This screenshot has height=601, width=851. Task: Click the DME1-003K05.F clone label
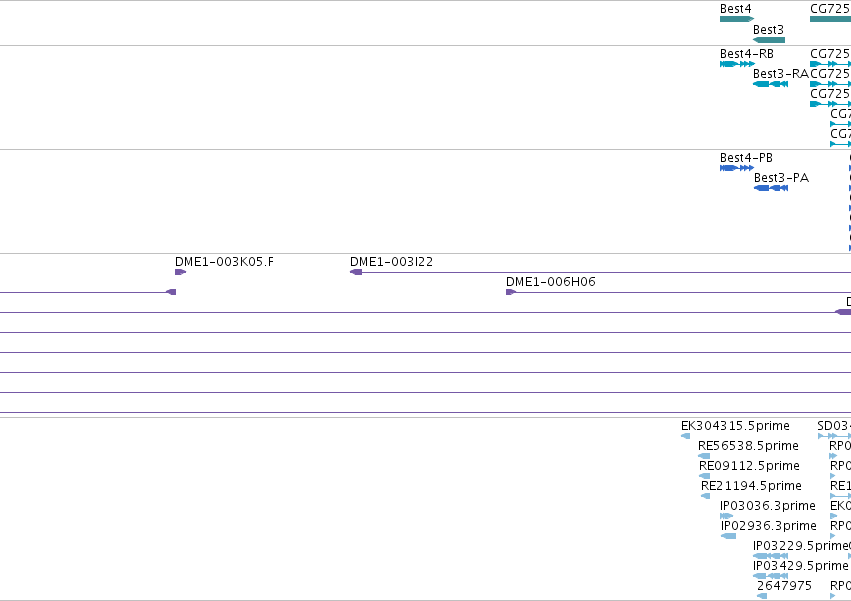(x=224, y=262)
